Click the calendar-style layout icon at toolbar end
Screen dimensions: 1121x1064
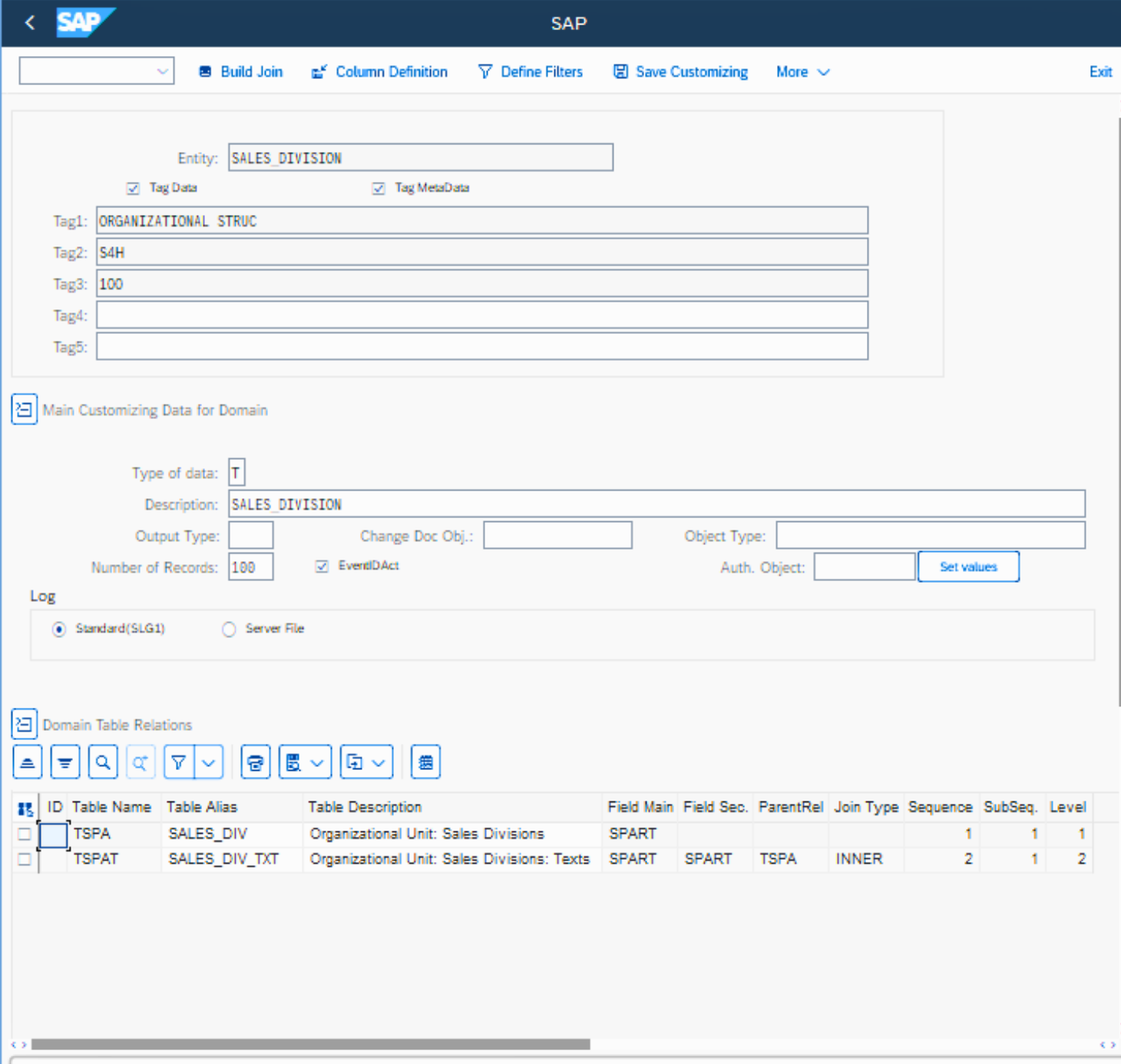point(425,762)
